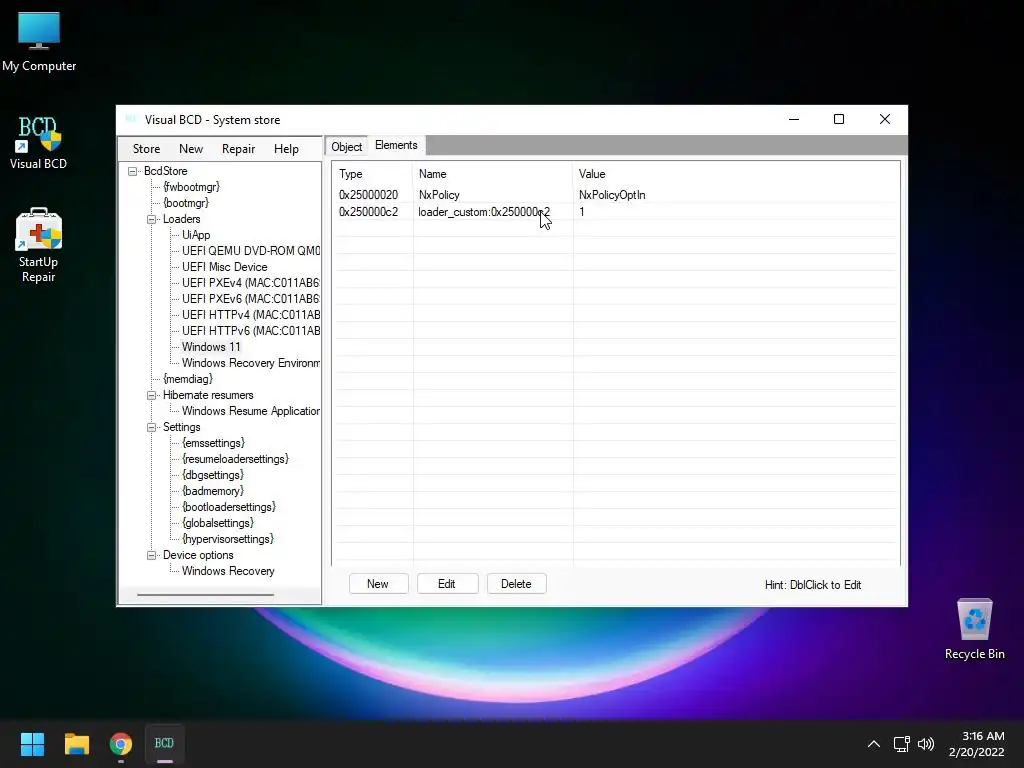The image size is (1024, 768).
Task: Select {bootloadersettings} tree node
Action: click(x=229, y=507)
